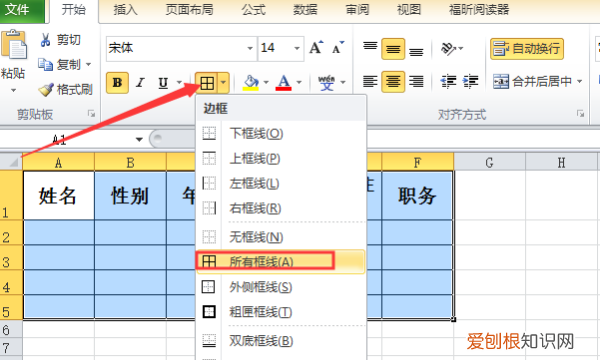Click cell B1 containing 性别
Viewport: 600px width, 360px height.
click(x=130, y=195)
